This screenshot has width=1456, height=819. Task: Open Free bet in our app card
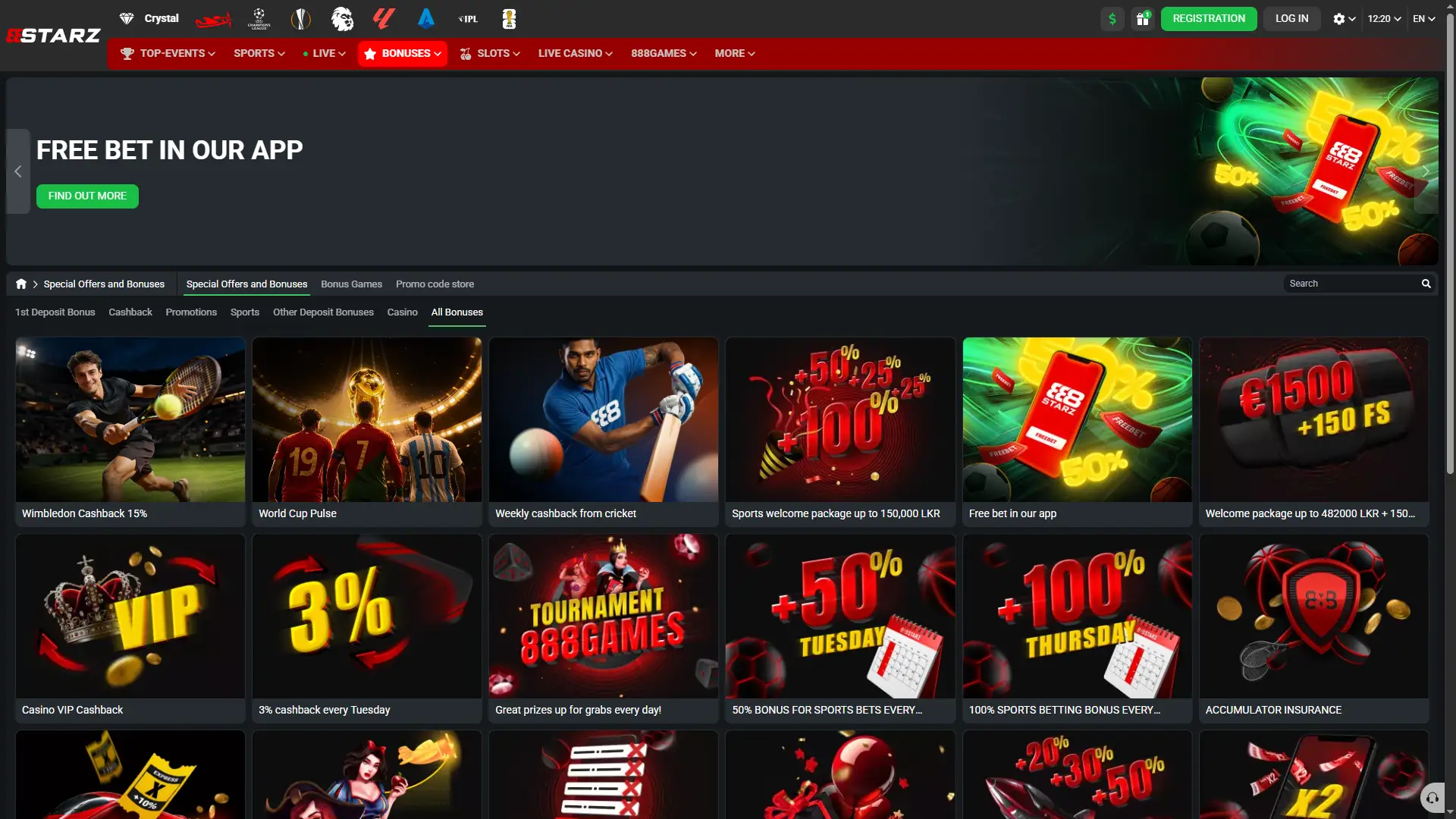coord(1077,432)
